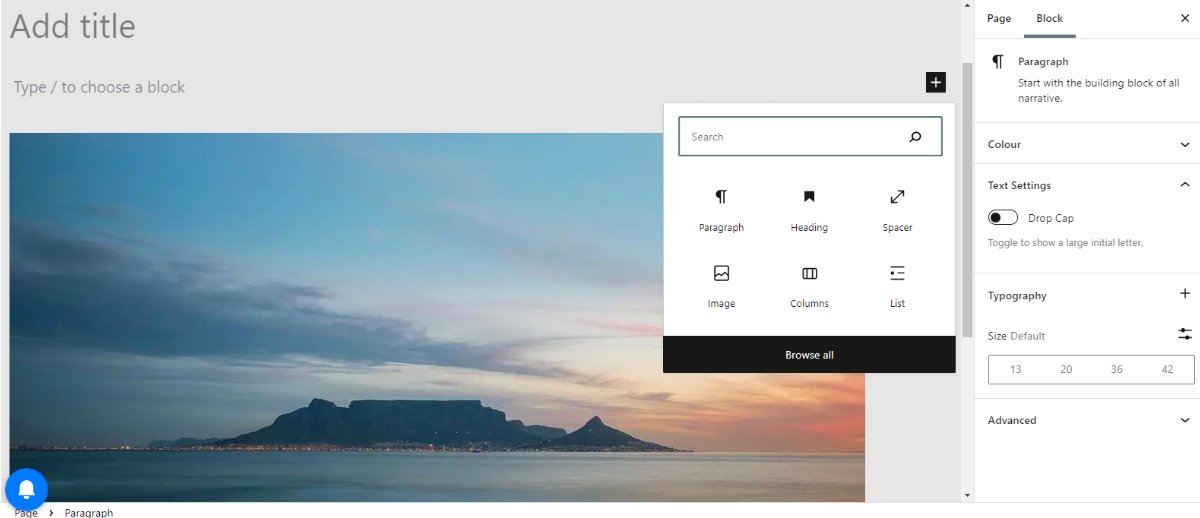Screen dimensions: 1200x518
Task: Click Browse all blocks button
Action: pyautogui.click(x=809, y=355)
